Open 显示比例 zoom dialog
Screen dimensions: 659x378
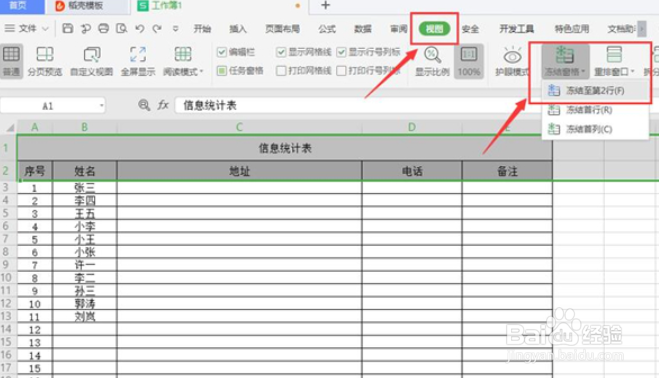(432, 61)
